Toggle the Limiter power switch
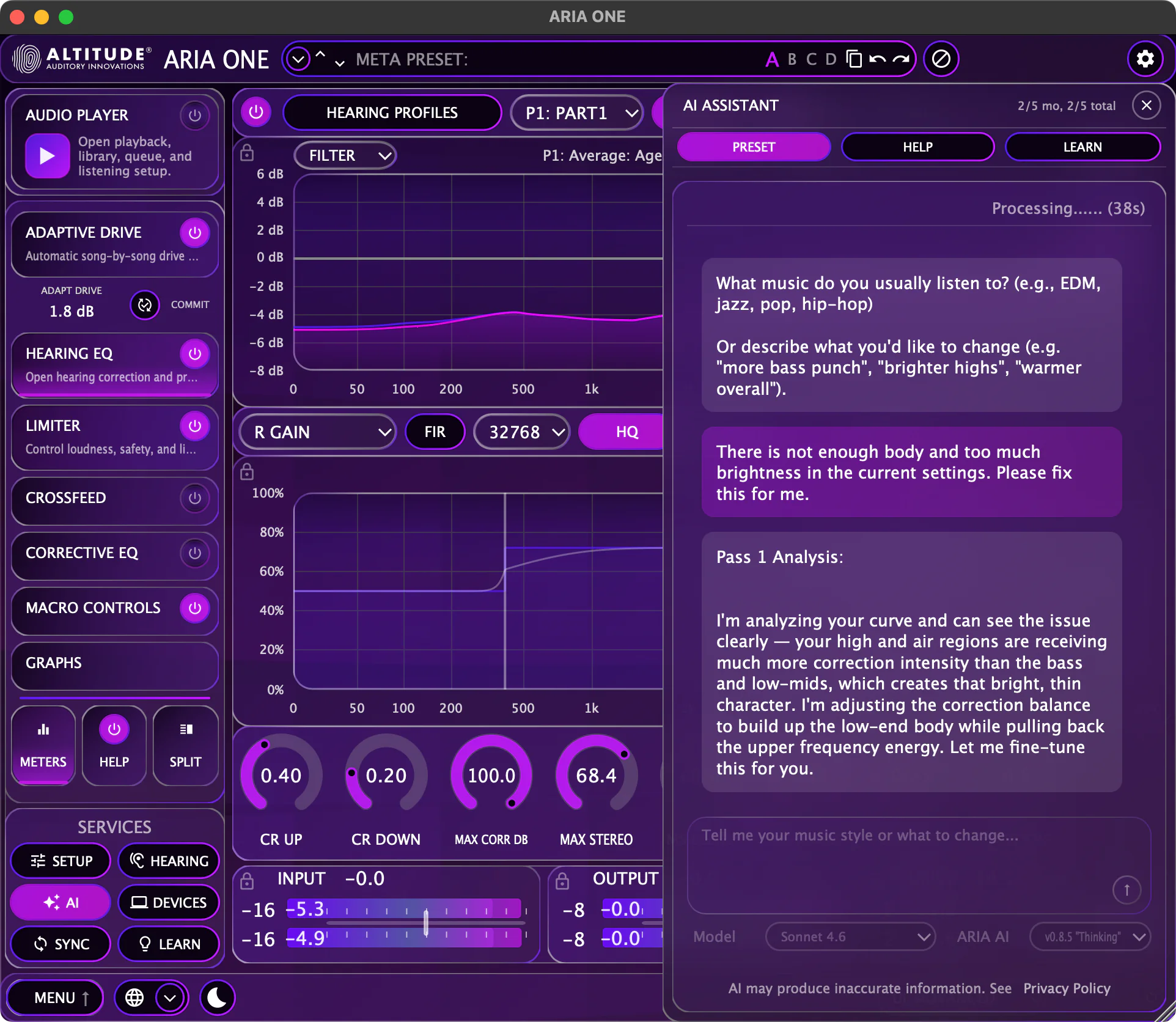 (x=195, y=425)
